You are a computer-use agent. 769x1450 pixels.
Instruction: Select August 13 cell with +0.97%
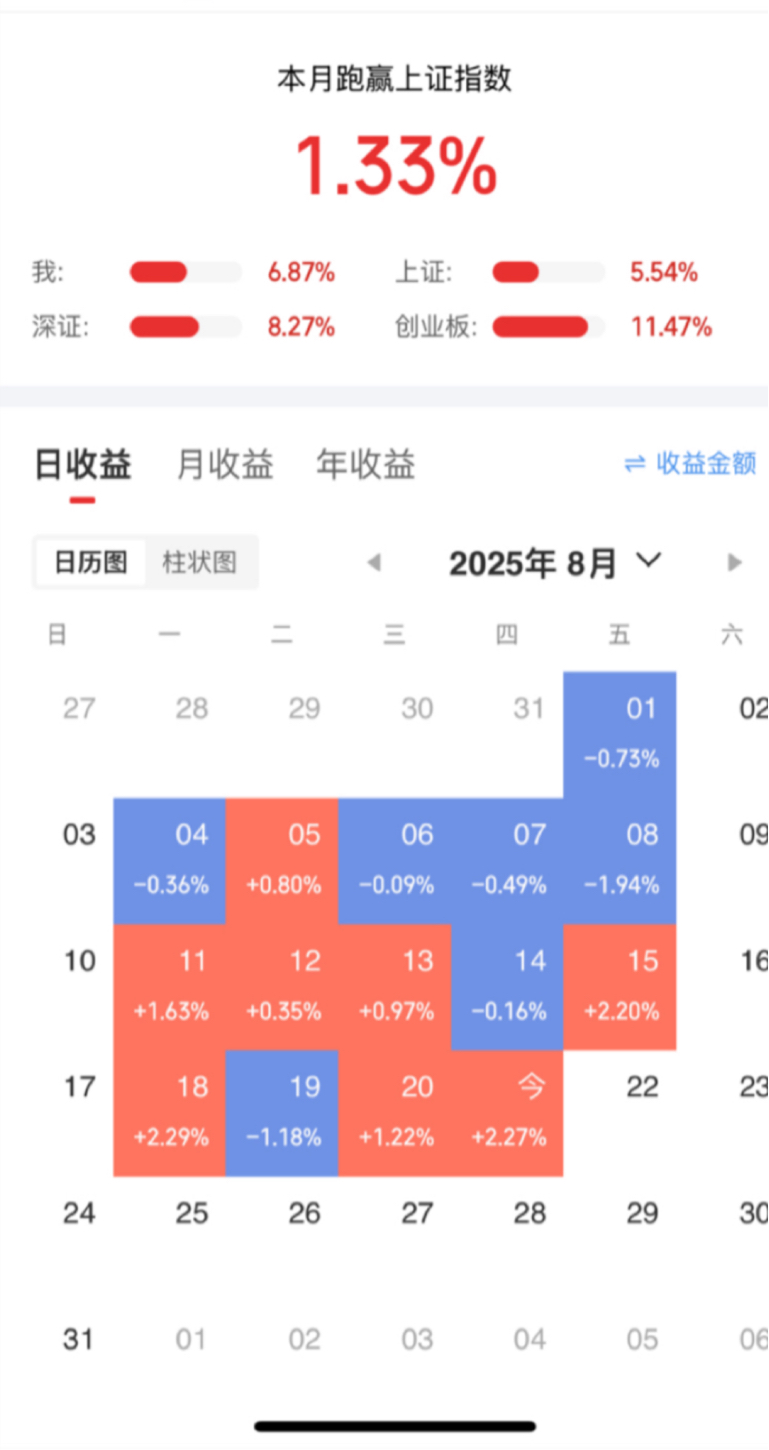coord(395,987)
